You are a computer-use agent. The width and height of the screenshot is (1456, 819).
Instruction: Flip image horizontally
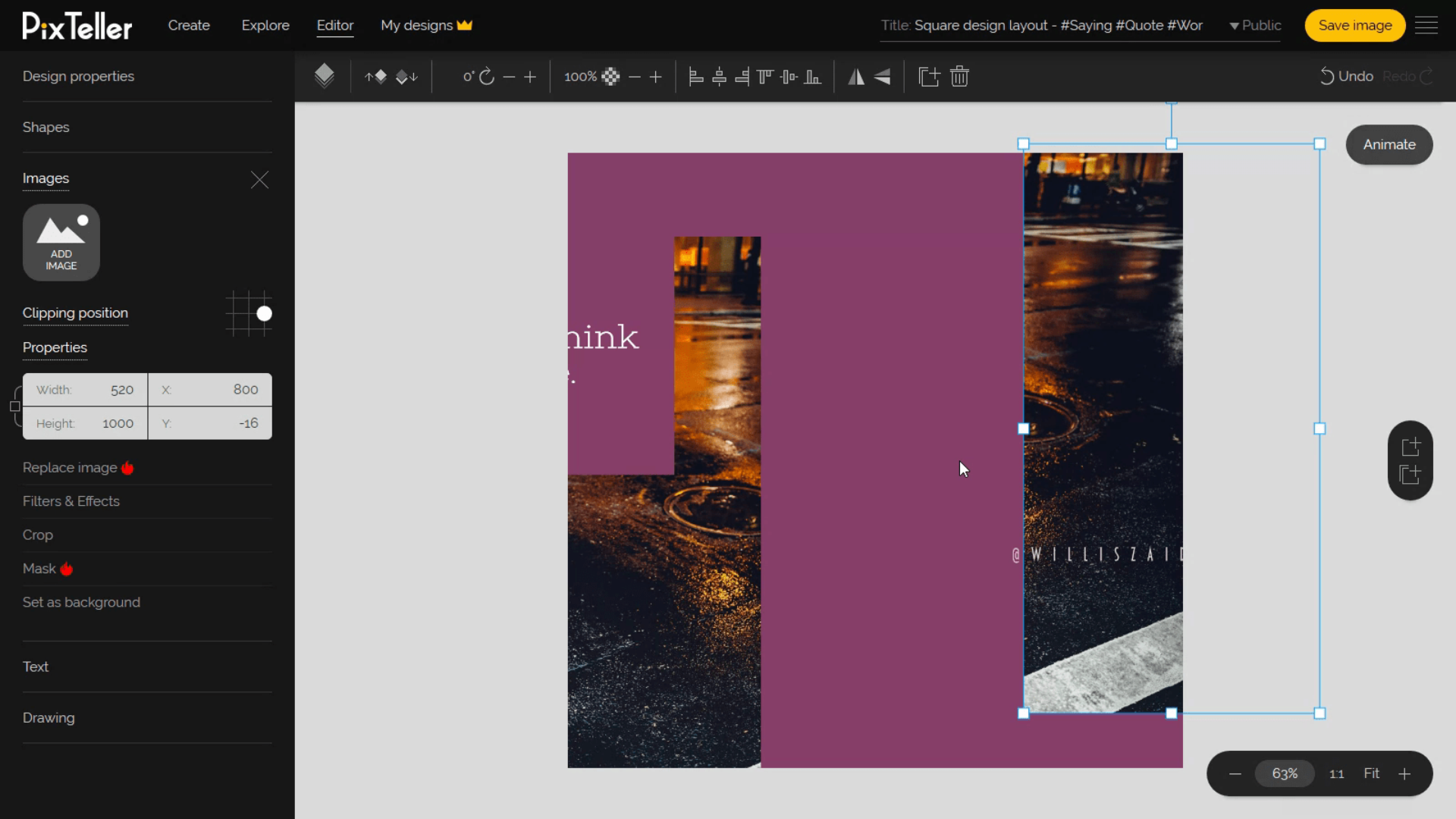856,77
